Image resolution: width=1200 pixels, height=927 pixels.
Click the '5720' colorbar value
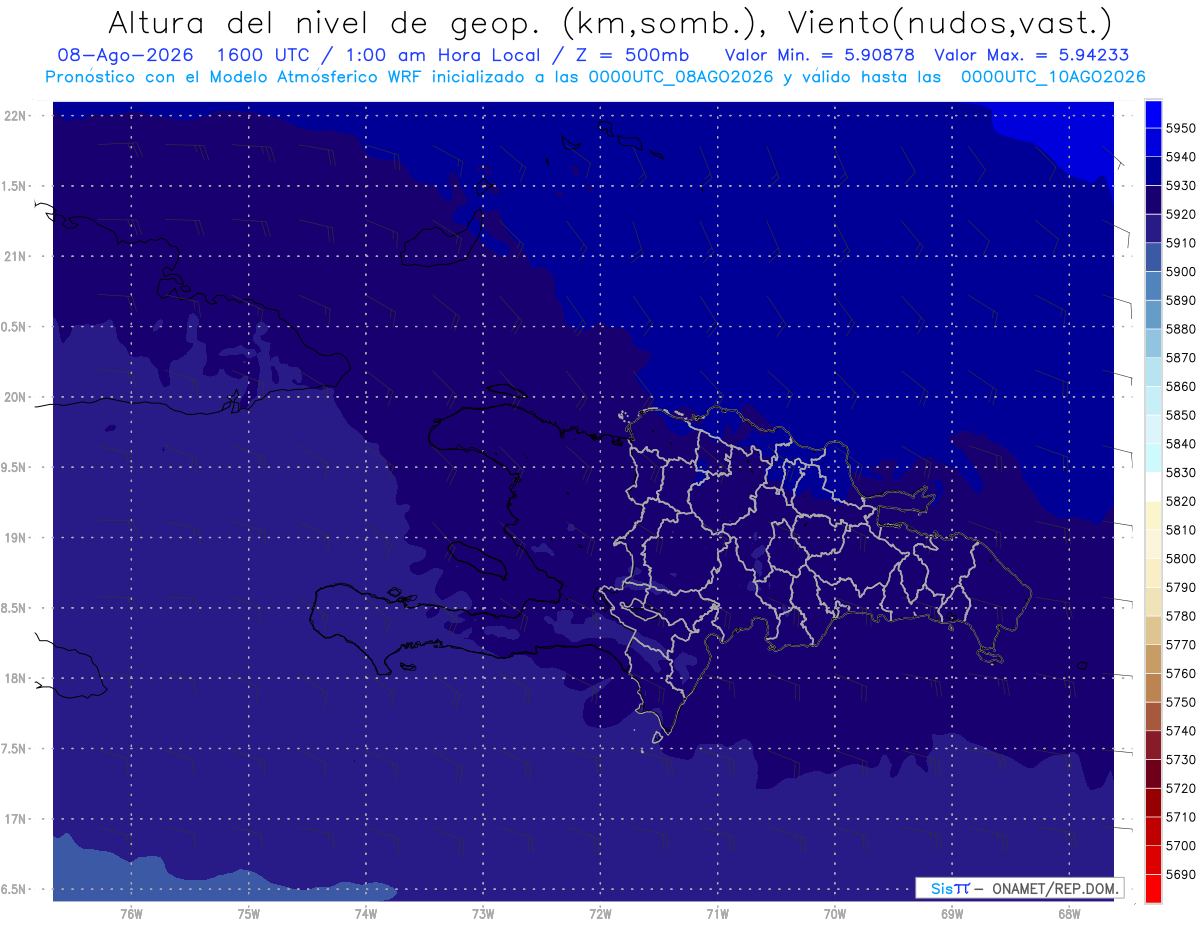coord(1181,788)
